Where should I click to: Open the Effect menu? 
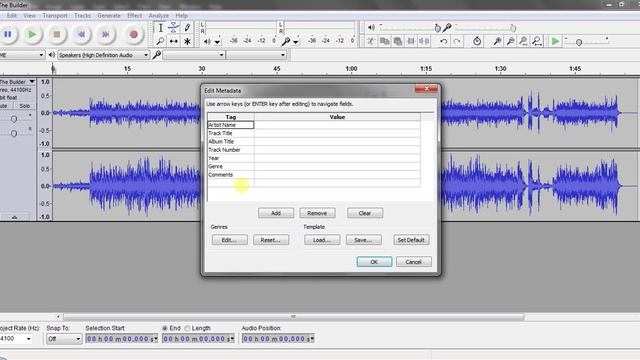134,16
